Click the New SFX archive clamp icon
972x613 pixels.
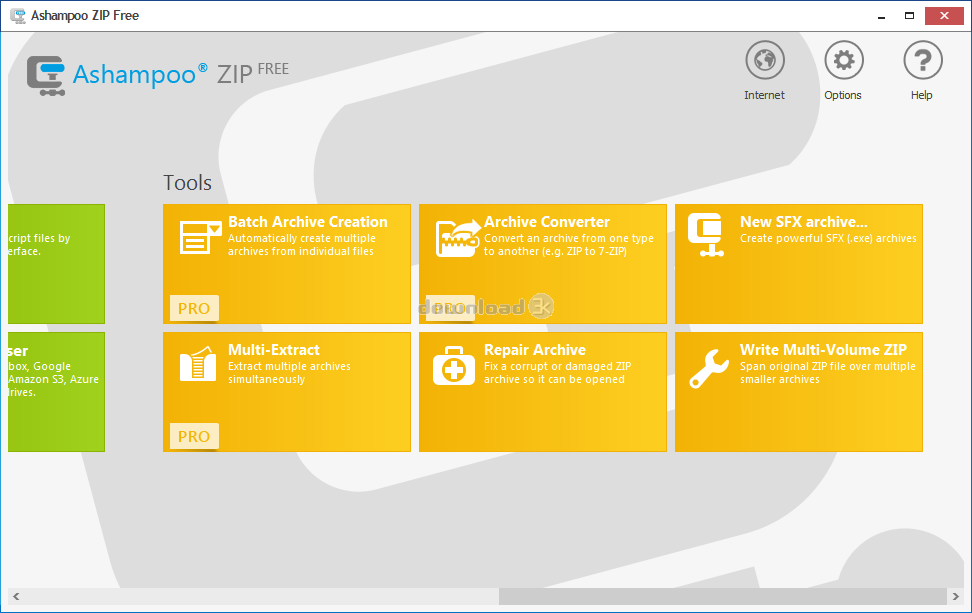(706, 235)
